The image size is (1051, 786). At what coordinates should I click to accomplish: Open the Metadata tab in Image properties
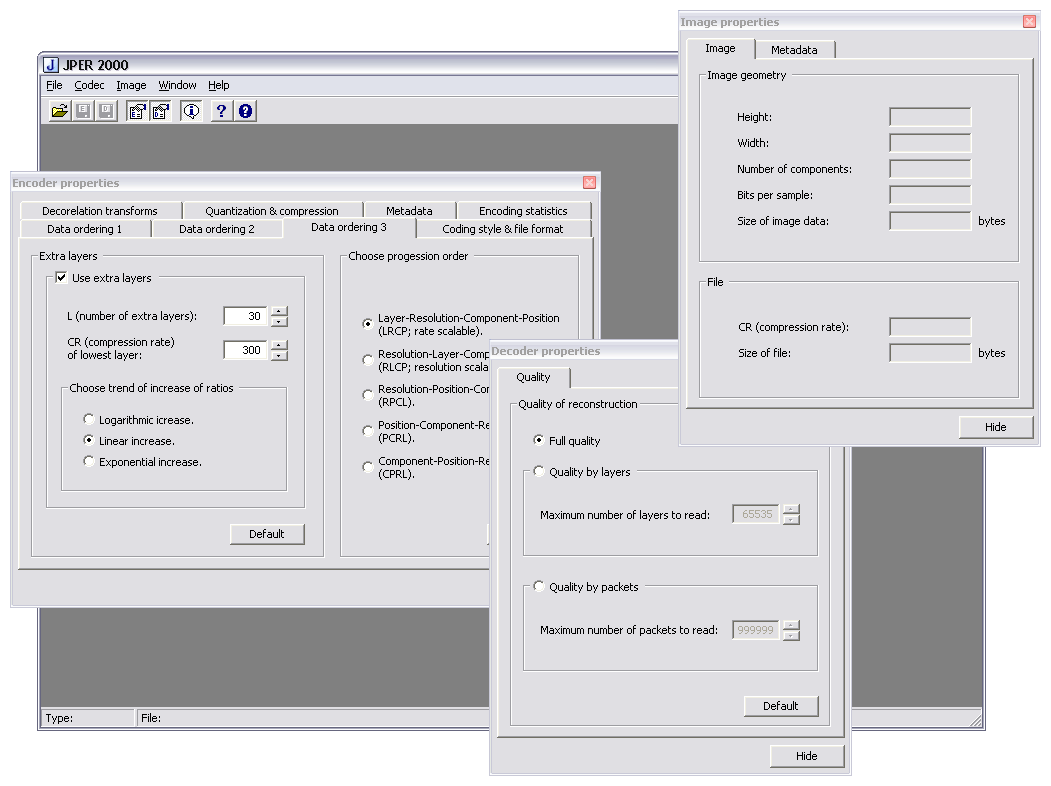(794, 50)
